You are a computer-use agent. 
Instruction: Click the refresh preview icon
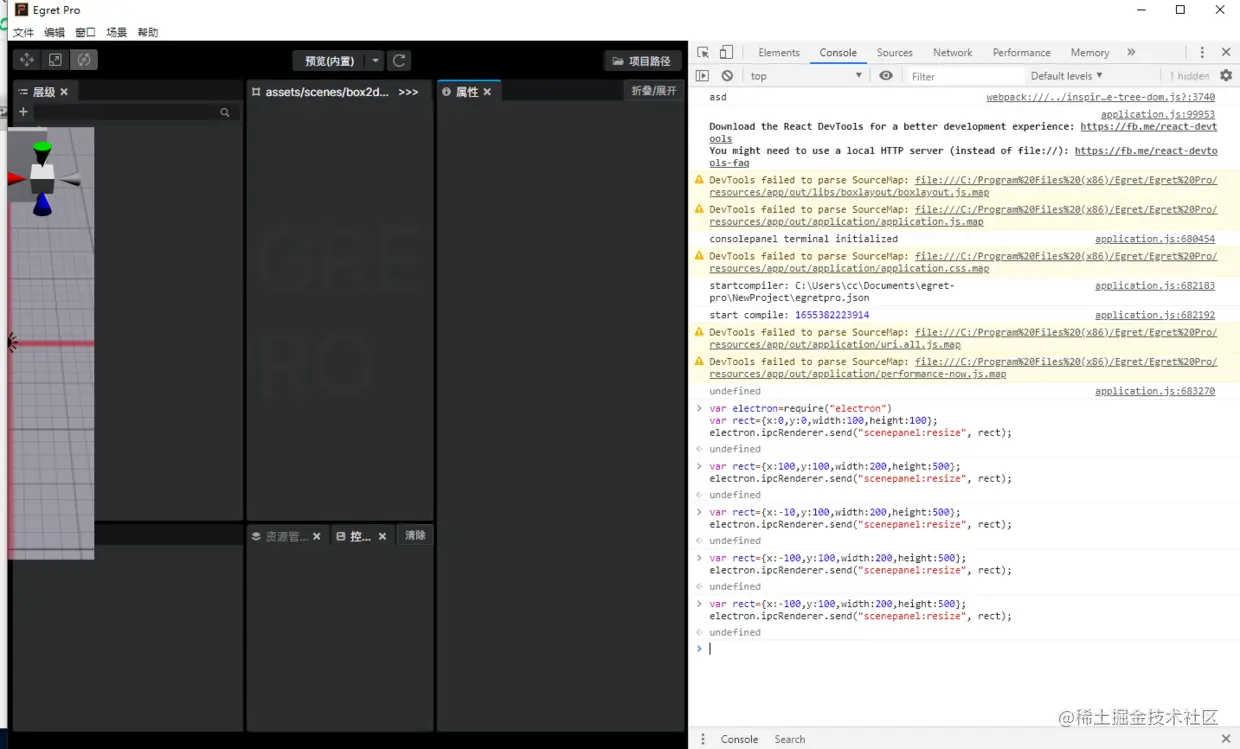click(x=399, y=61)
